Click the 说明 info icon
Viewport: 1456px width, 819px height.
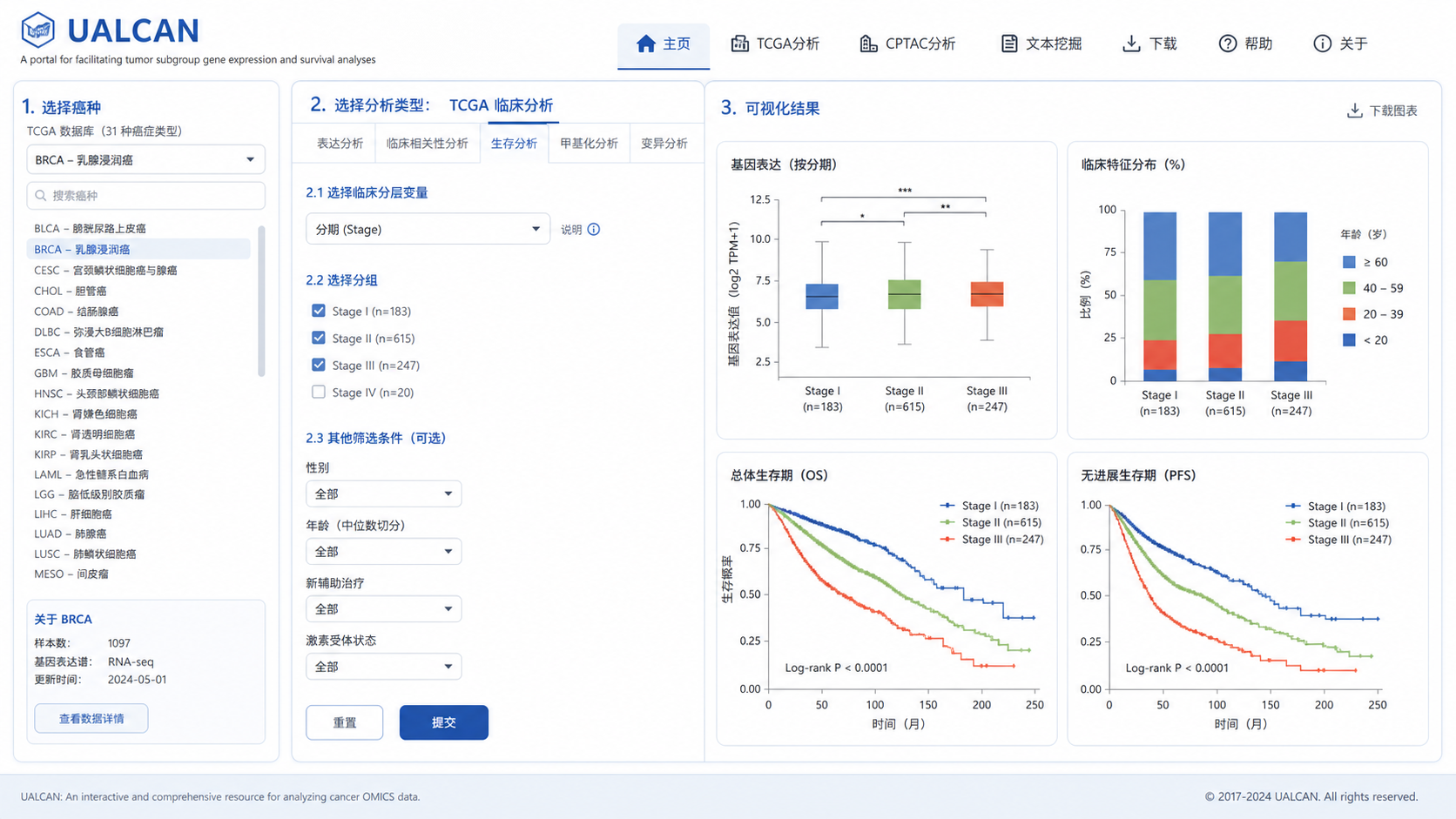[594, 230]
